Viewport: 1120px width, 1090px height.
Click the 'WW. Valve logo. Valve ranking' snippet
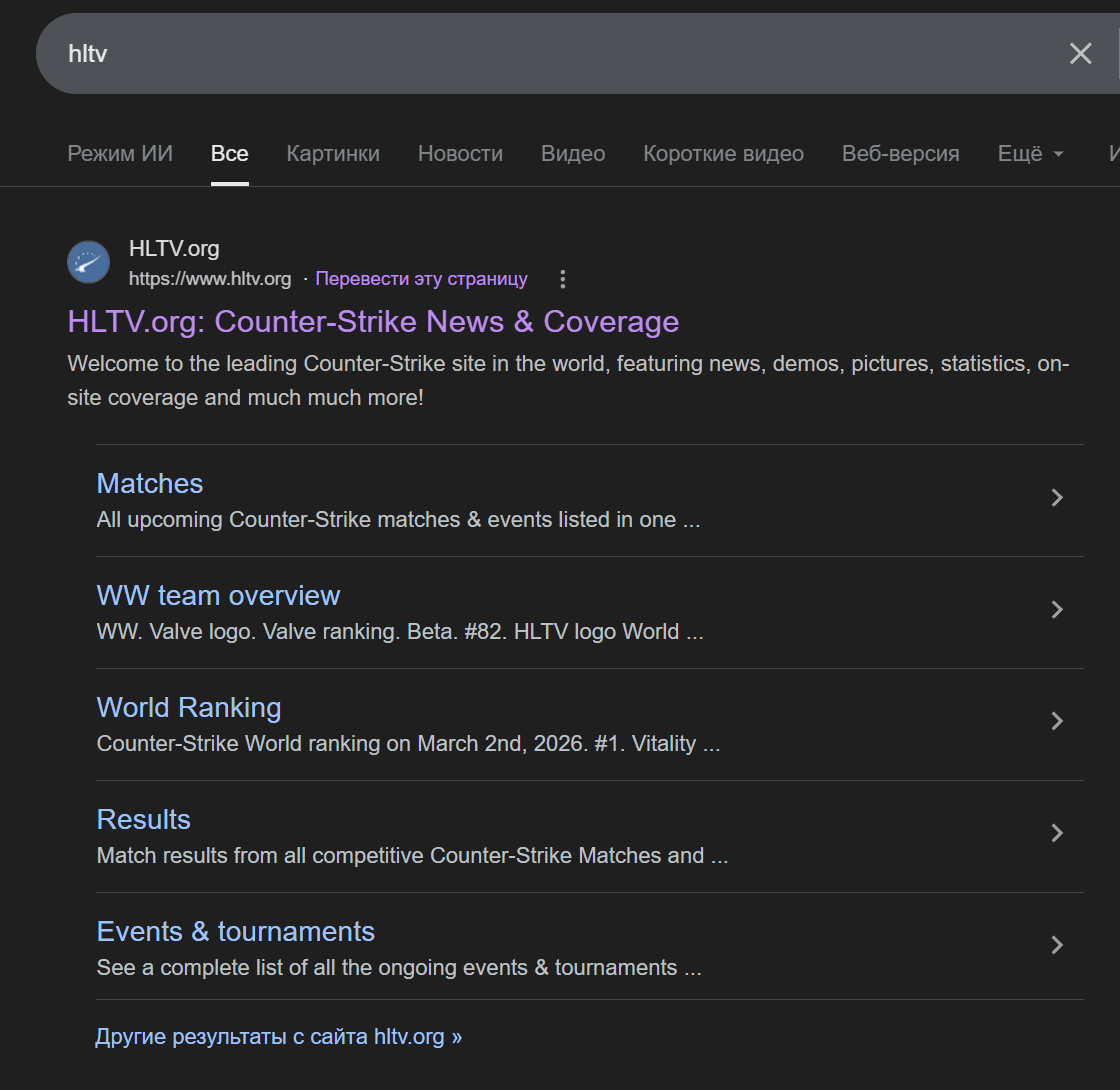click(x=400, y=631)
